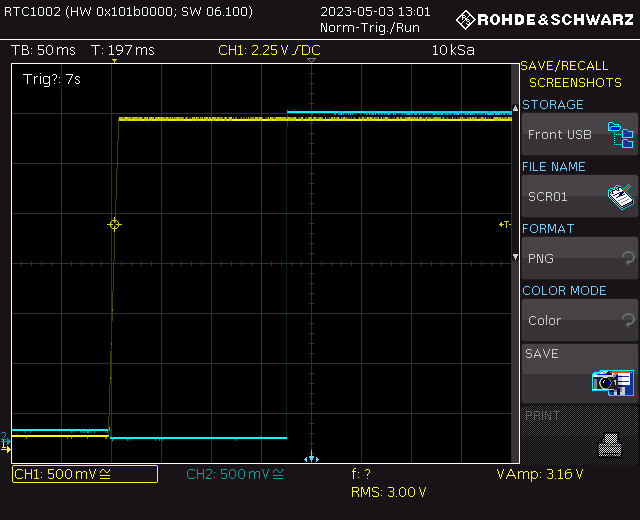Click the T: 197 ms trigger time readout
640x520 pixels.
[x=123, y=50]
